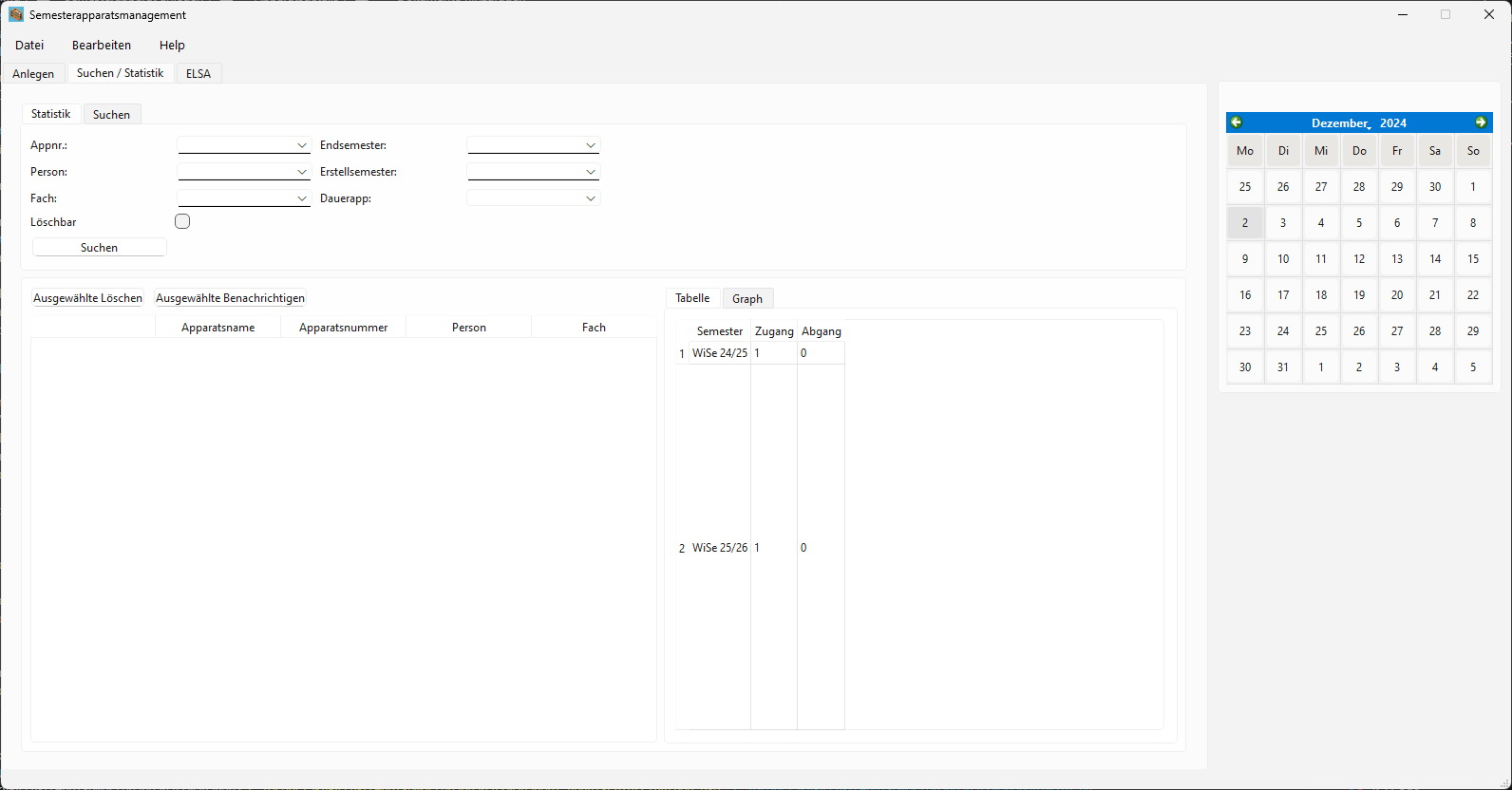
Task: Select the WiSe 25/26 table row
Action: pos(719,548)
